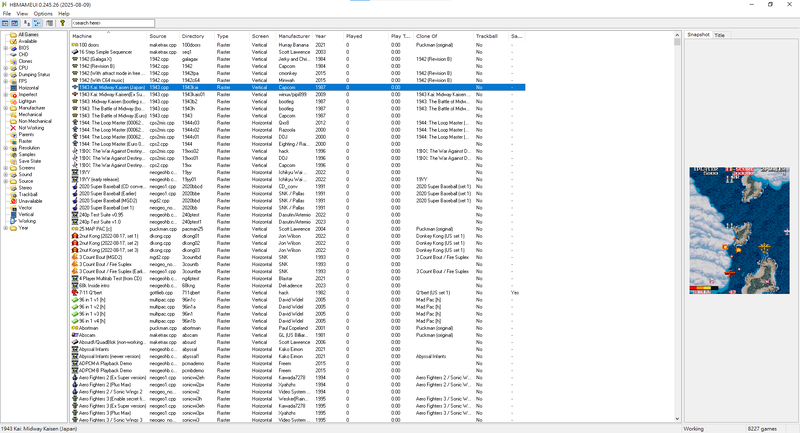Select the Samples filter icon
The image size is (800, 433).
tap(13, 155)
